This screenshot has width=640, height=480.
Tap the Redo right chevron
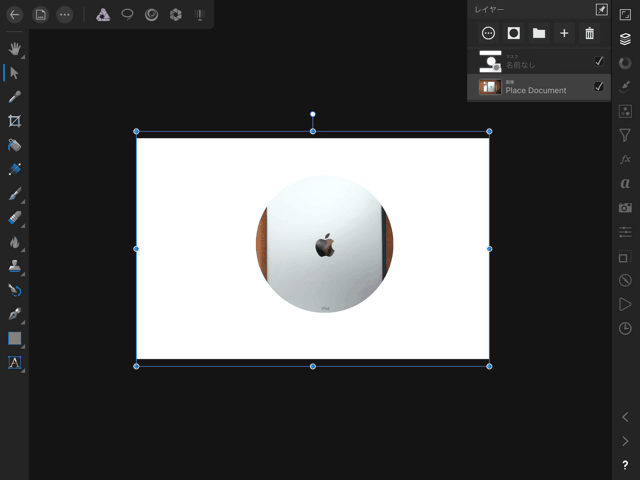coord(625,441)
